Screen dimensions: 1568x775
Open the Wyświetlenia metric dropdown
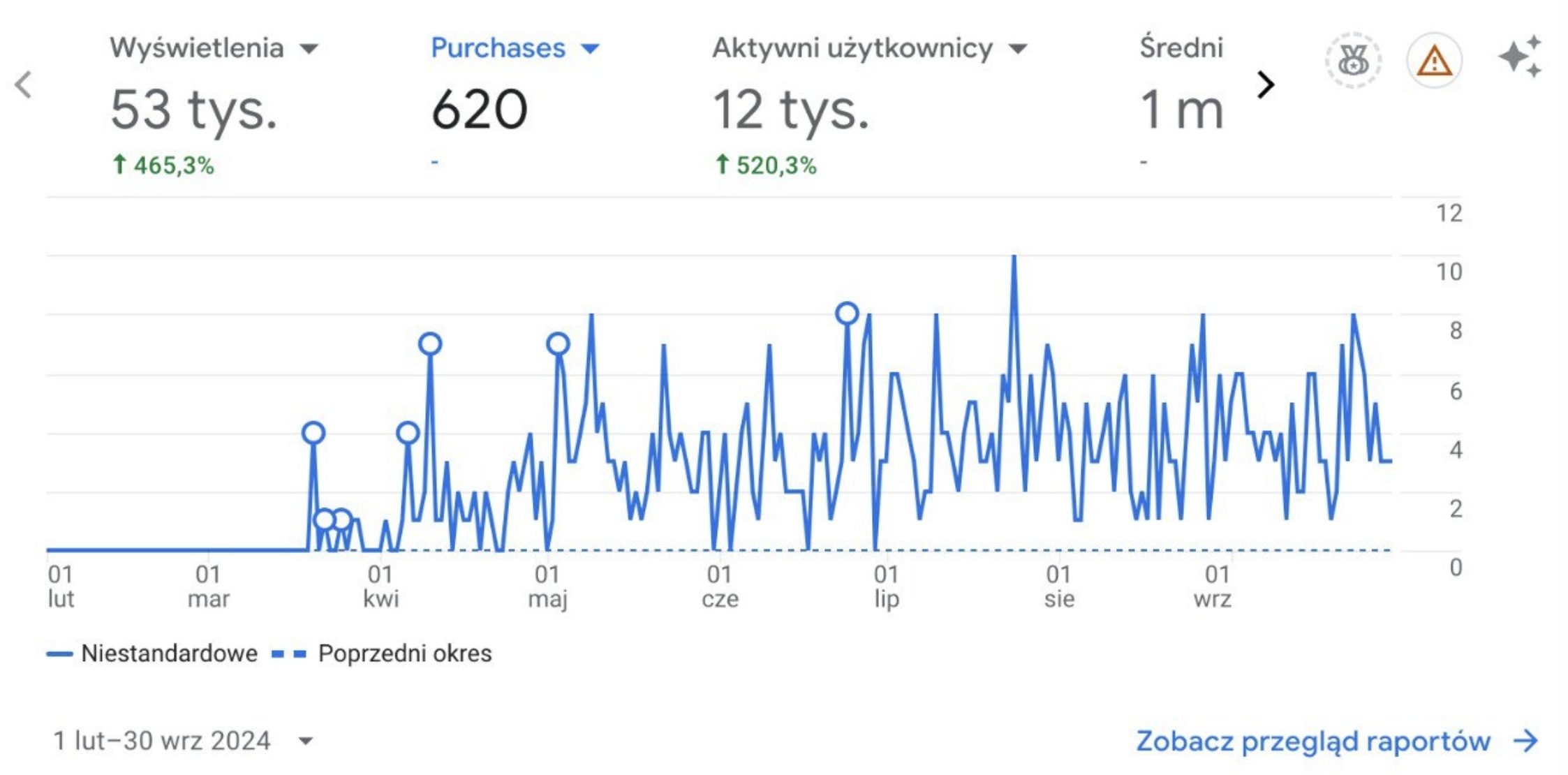tap(309, 49)
